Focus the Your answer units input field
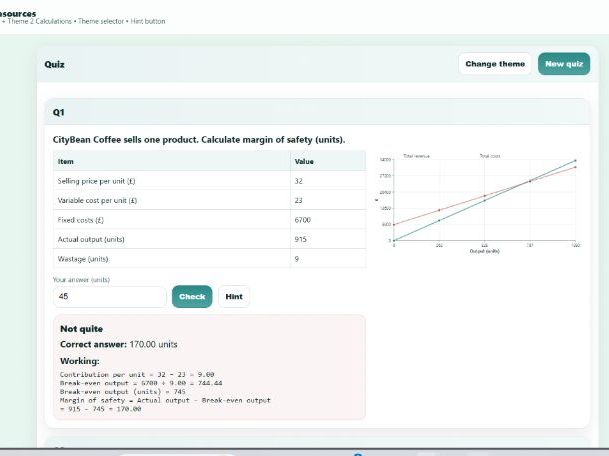 click(109, 297)
